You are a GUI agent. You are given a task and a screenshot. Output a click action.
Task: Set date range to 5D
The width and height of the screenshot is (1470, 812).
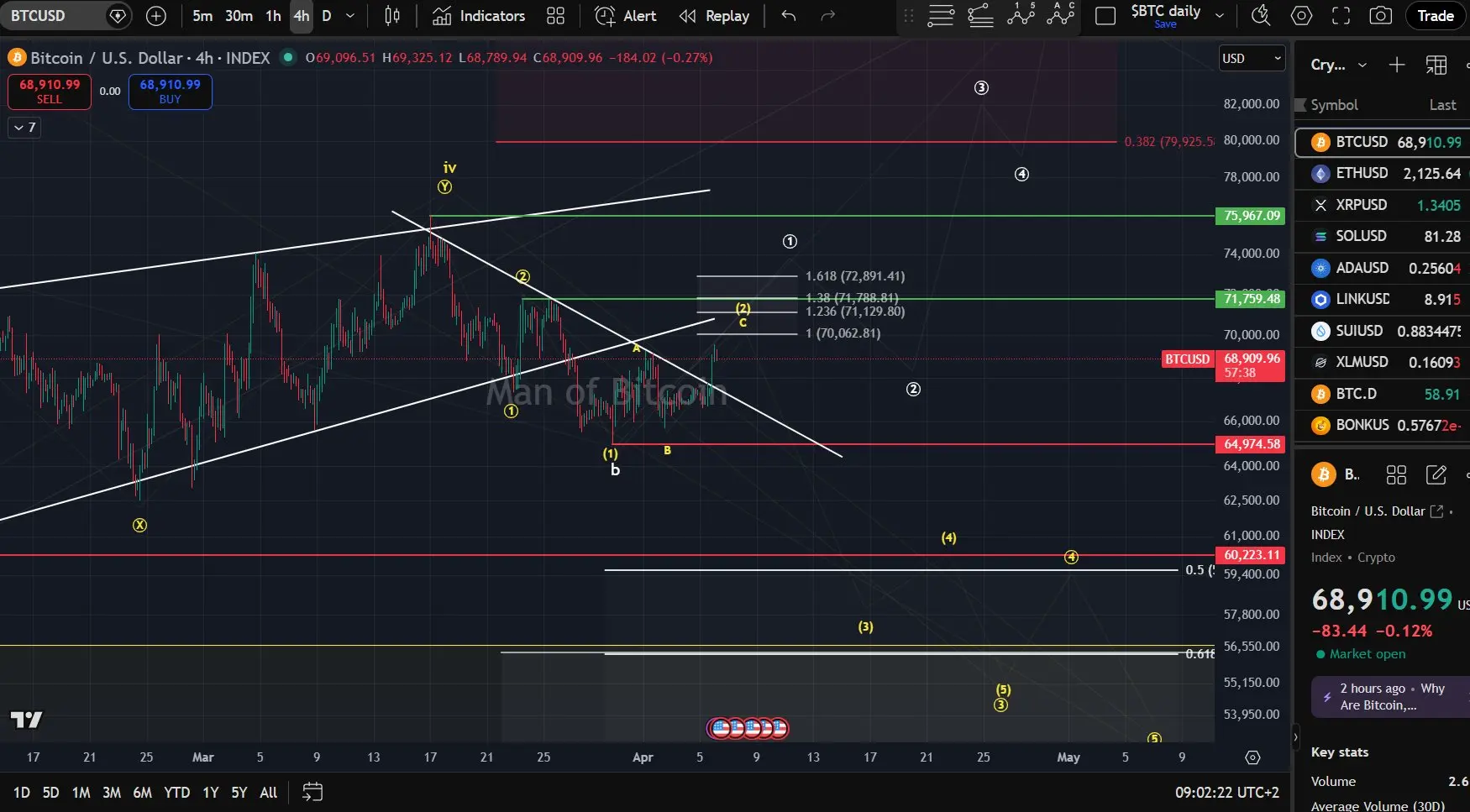click(50, 793)
